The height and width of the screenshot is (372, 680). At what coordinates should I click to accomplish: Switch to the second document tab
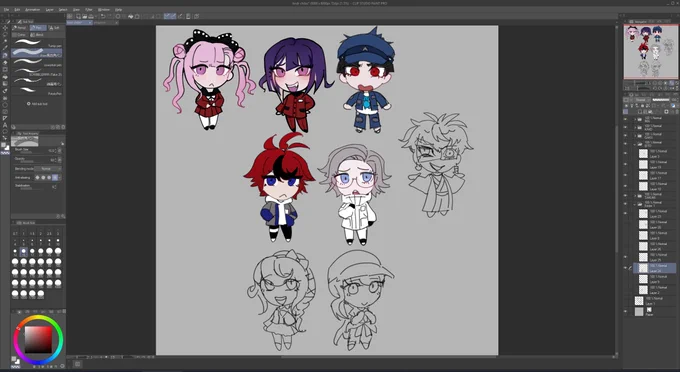click(x=103, y=23)
